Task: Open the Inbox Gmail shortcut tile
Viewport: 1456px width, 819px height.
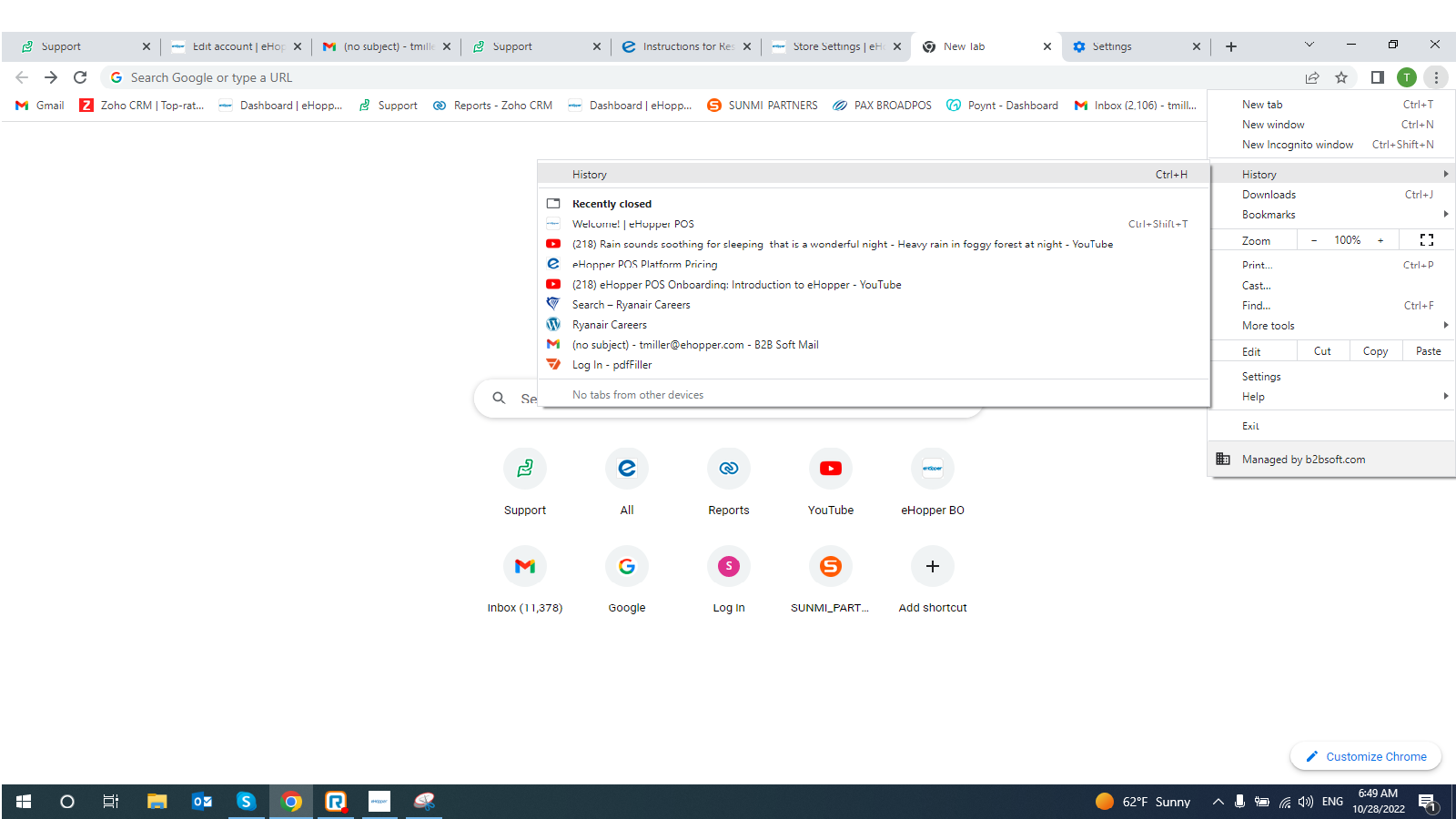Action: tap(525, 581)
